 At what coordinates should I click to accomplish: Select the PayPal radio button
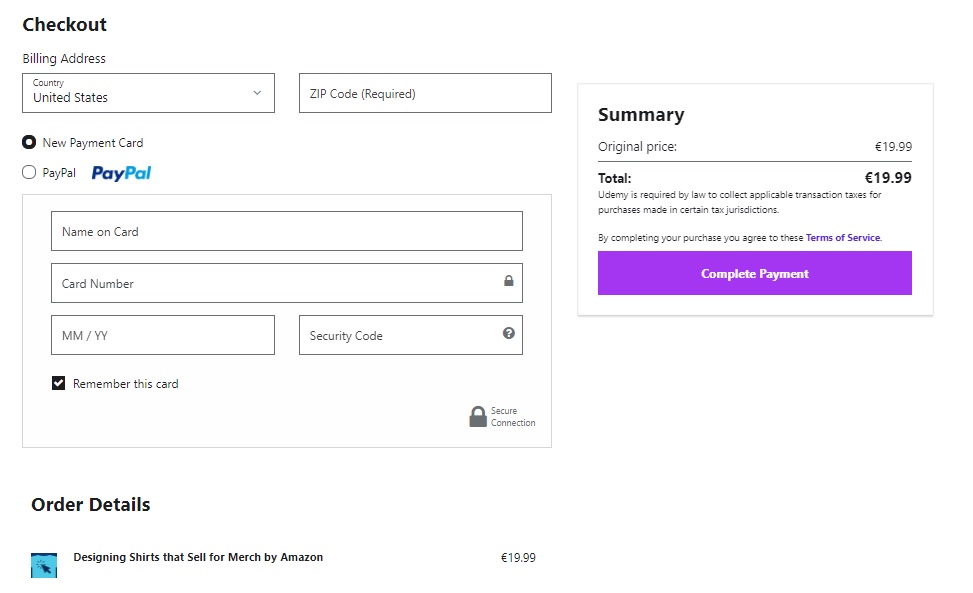tap(29, 172)
